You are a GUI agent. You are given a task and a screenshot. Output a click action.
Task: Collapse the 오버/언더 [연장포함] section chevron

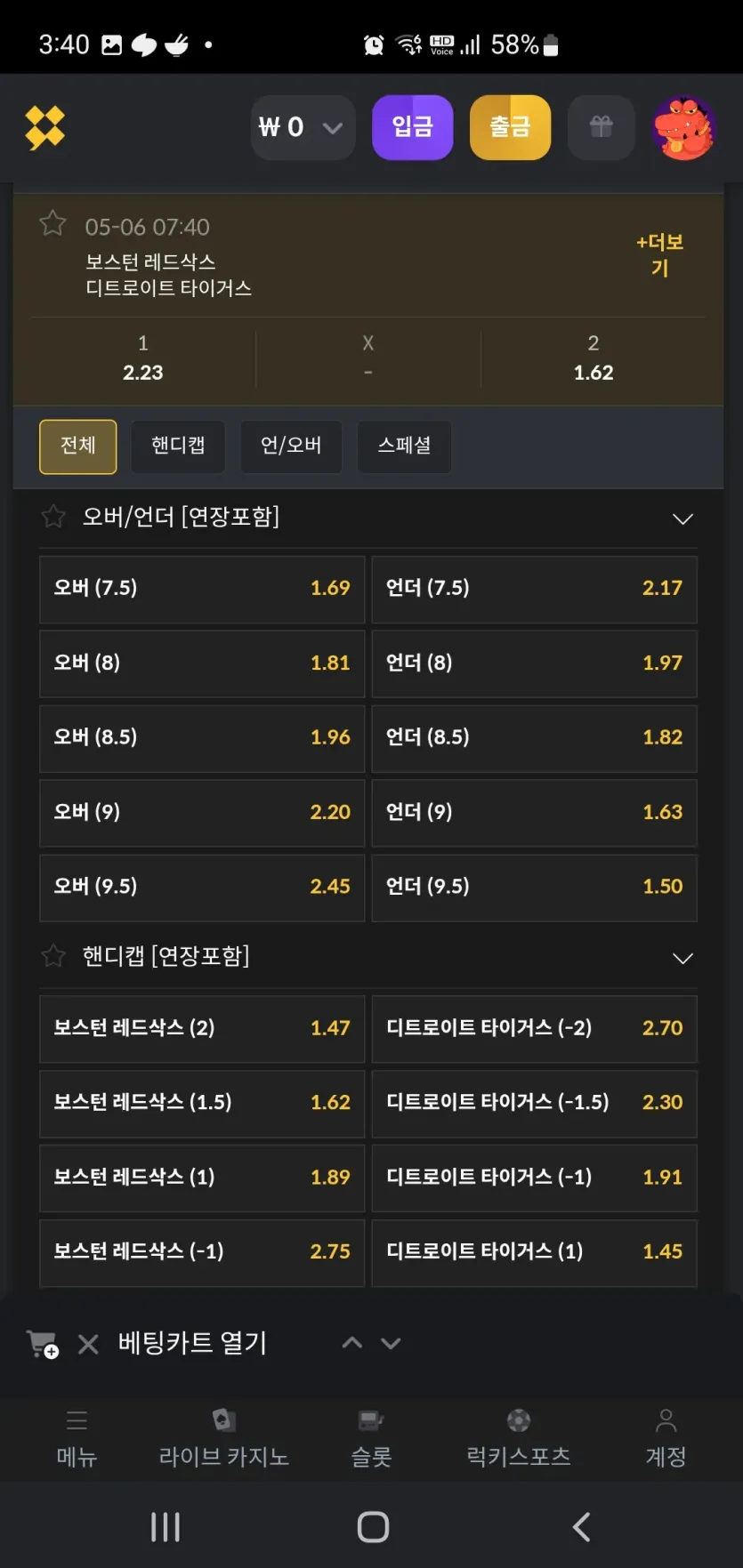click(x=682, y=519)
